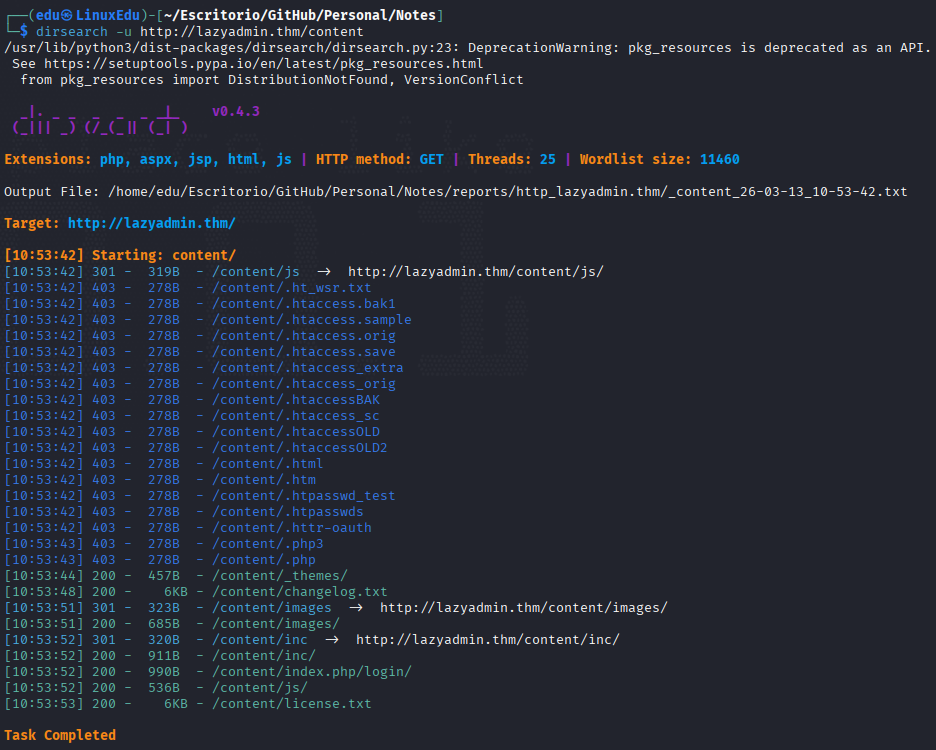Viewport: 936px width, 750px height.
Task: Open the Target http://lazyadmin.thm/ link
Action: (152, 223)
